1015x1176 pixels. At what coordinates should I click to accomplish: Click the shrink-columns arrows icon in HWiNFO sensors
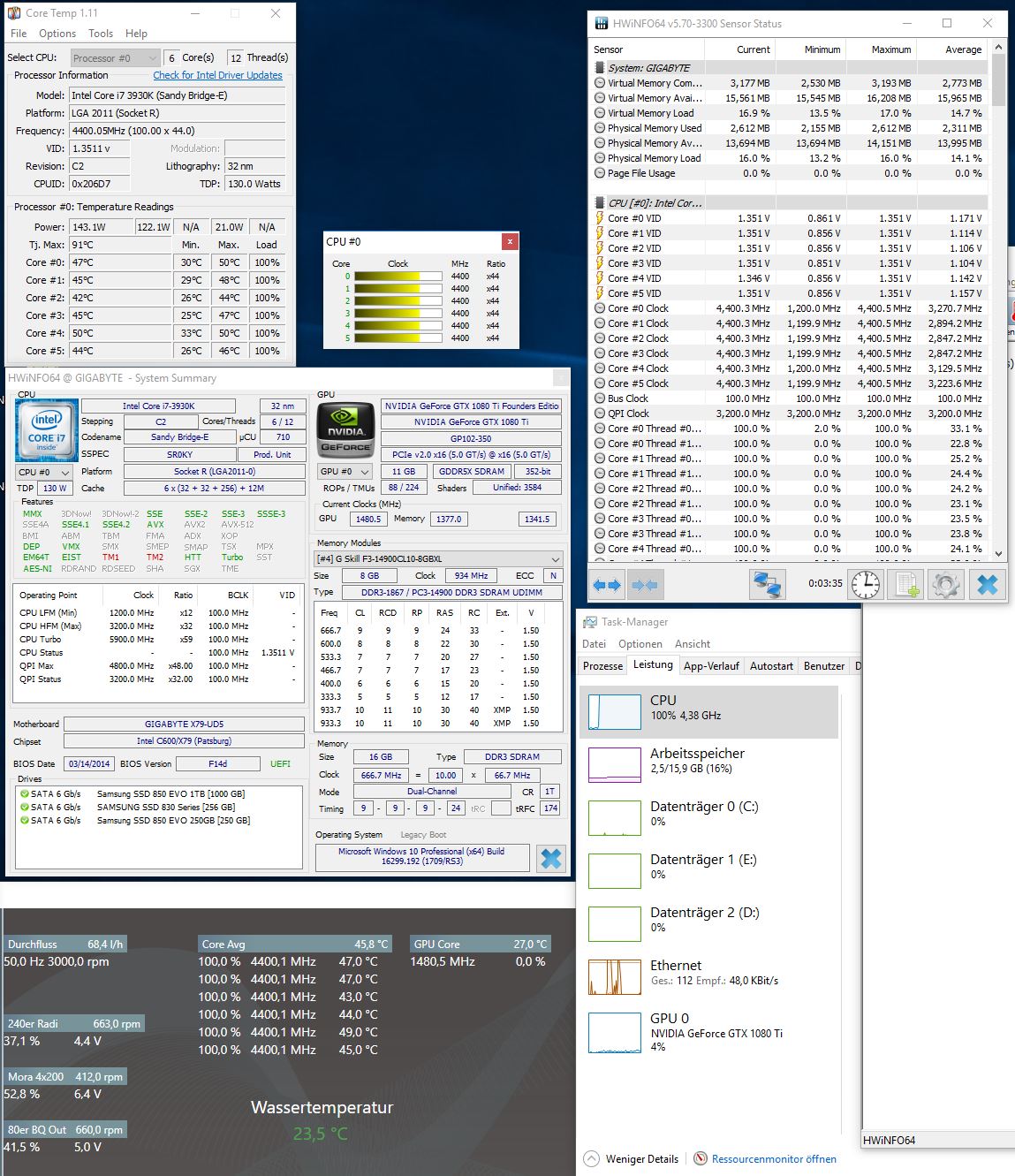click(645, 585)
